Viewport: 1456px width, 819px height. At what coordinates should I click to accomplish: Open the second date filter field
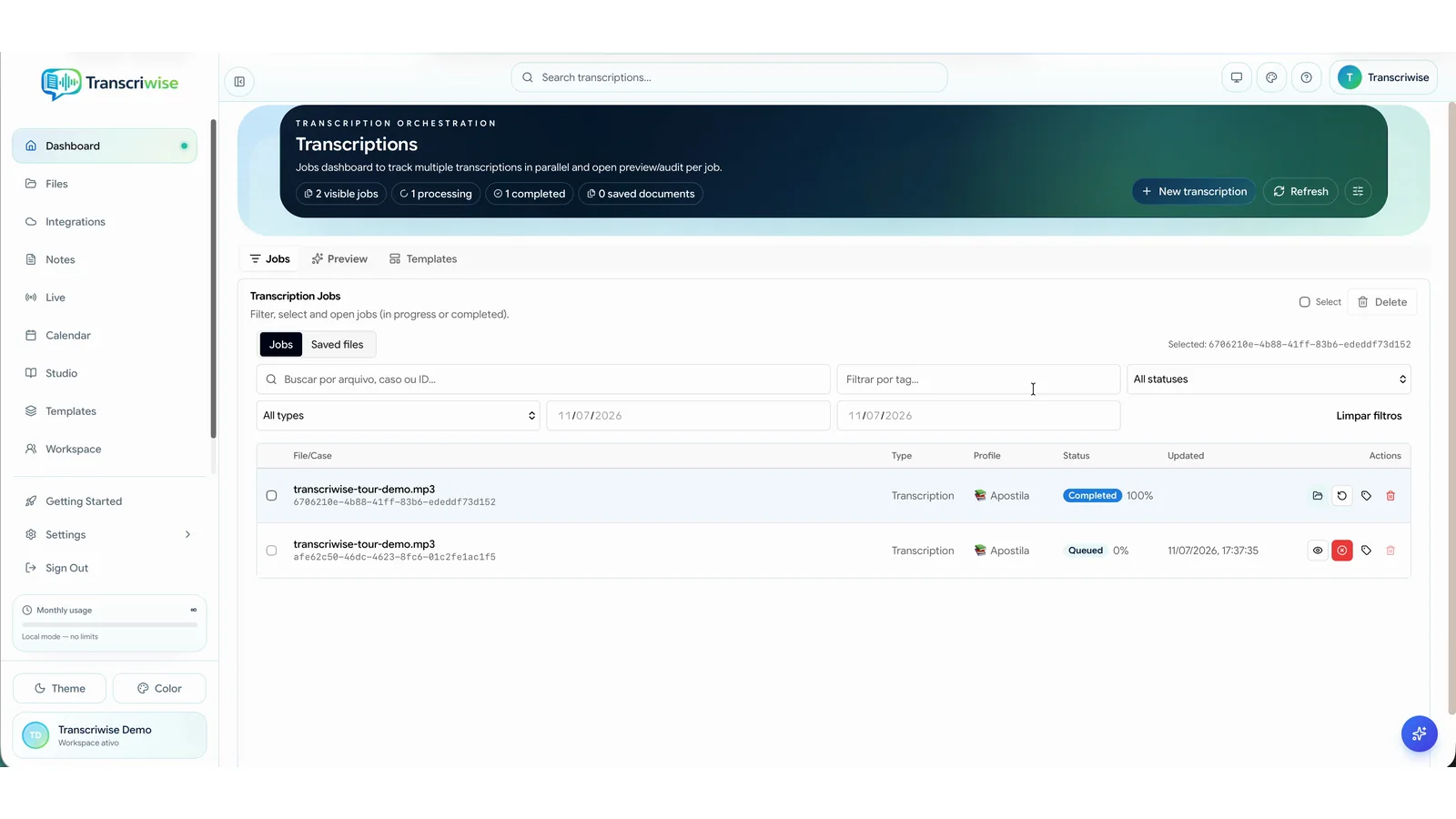click(x=978, y=416)
